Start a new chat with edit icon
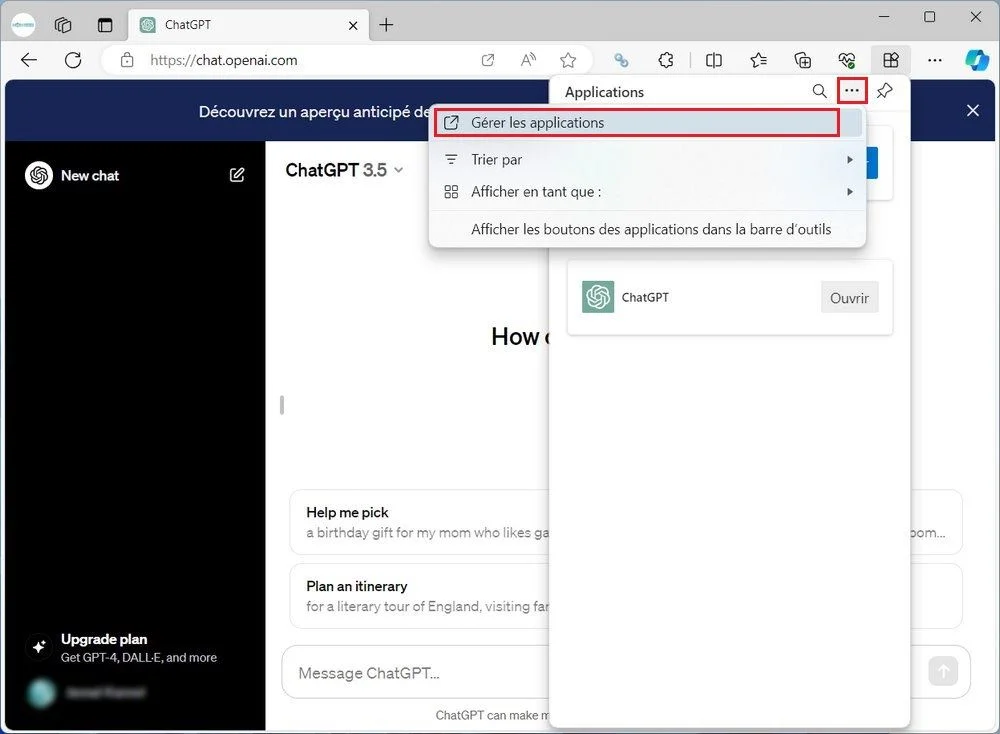1000x734 pixels. [237, 175]
